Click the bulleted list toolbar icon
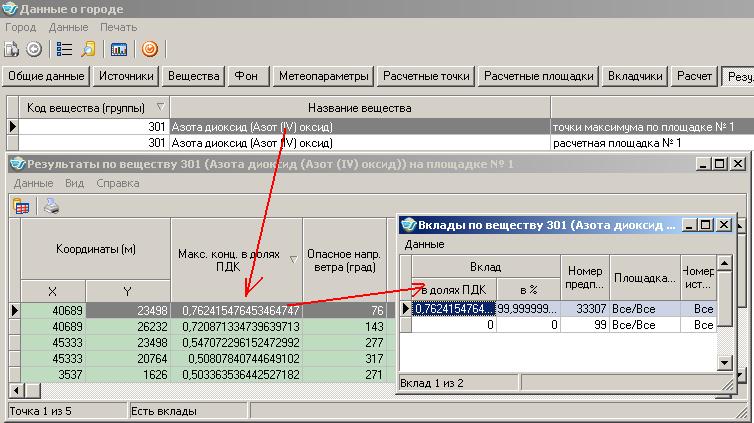Viewport: 754px width, 423px height. [x=65, y=48]
